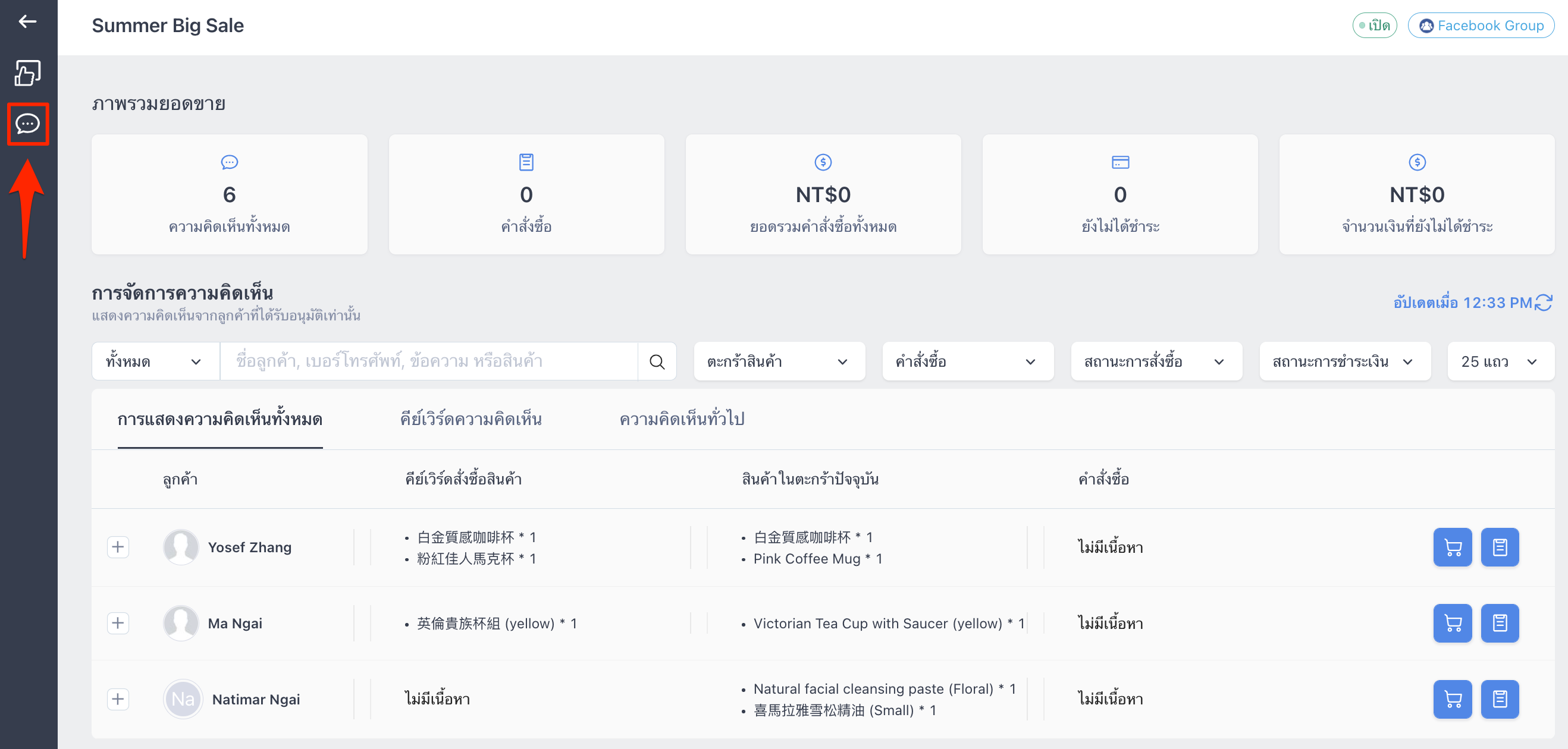Screen dimensions: 1568x749
Task: Click Natural facial cleansing paste item
Action: (x=885, y=689)
